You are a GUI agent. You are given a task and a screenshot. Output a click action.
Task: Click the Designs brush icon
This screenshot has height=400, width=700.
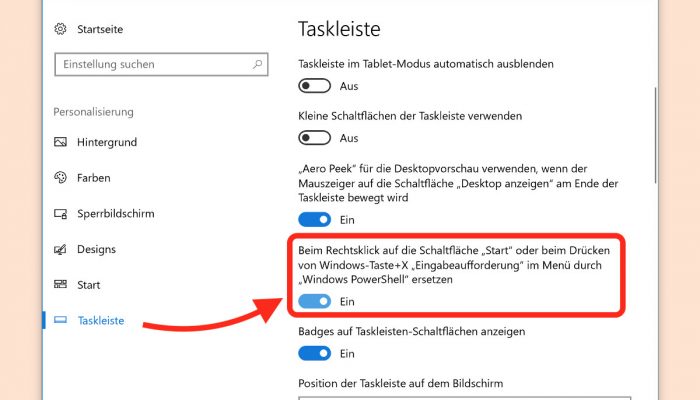pyautogui.click(x=60, y=249)
